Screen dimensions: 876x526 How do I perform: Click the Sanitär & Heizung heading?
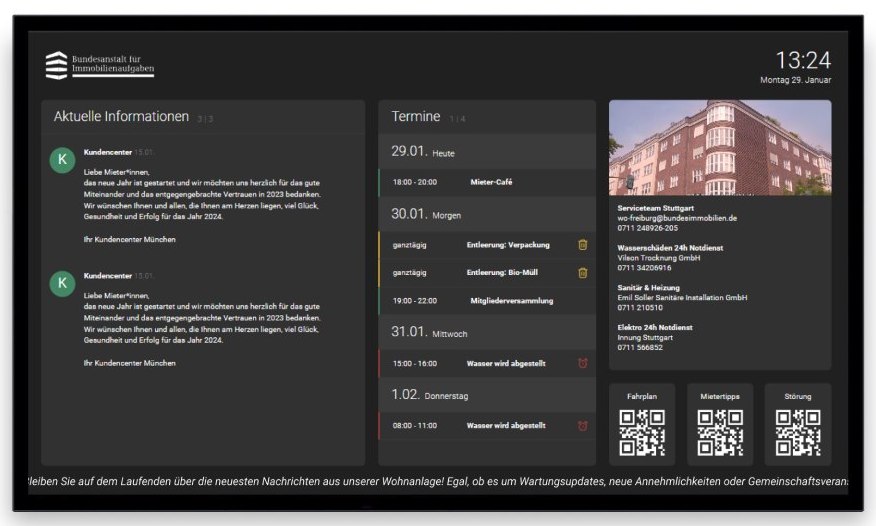[648, 288]
